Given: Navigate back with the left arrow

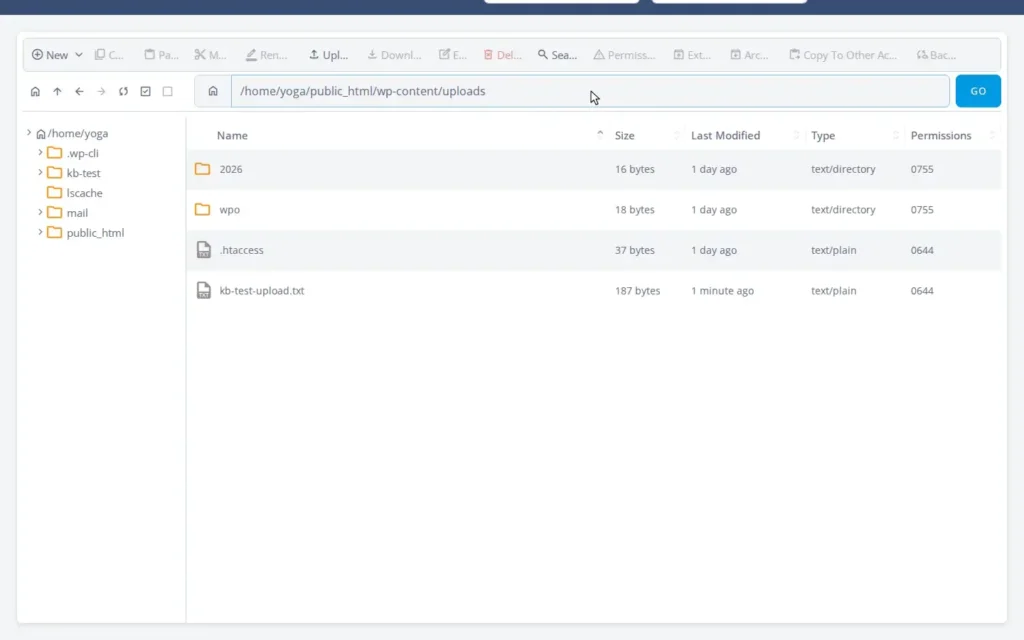Looking at the screenshot, I should click(x=79, y=91).
